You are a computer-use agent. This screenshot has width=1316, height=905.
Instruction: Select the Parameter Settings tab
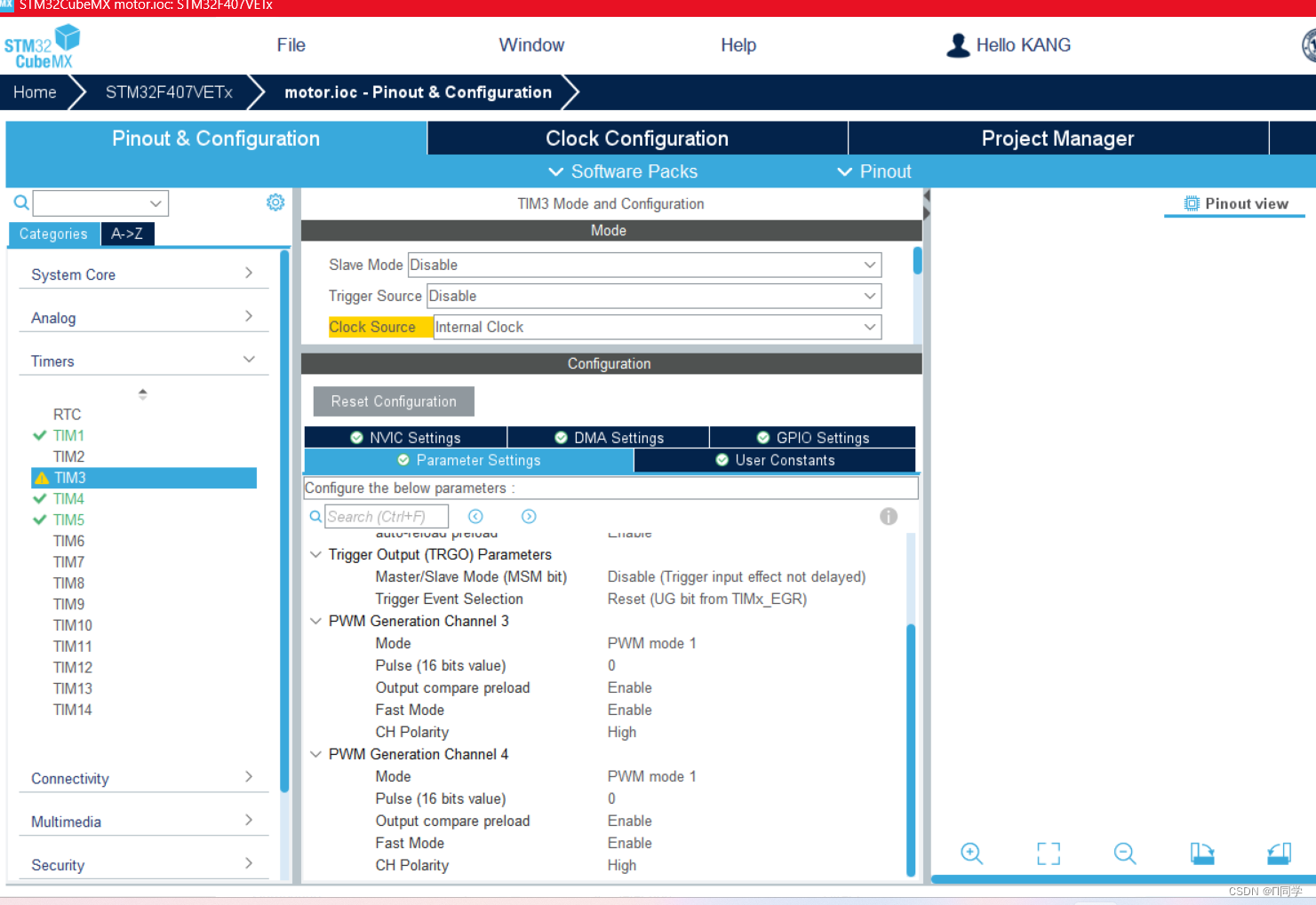pos(468,460)
